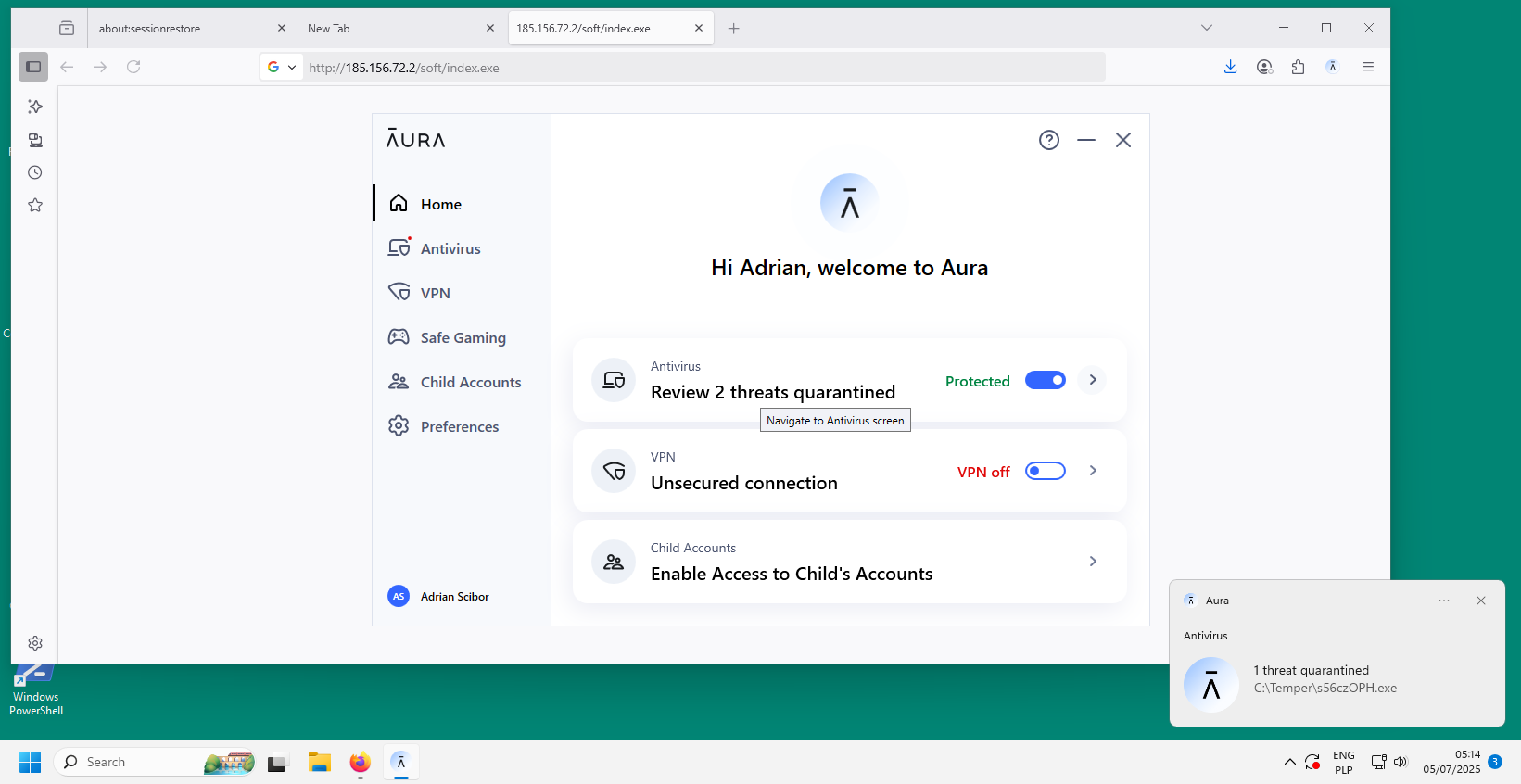Go to Child Accounts in sidebar
Screen dimensions: 1521x784
pyautogui.click(x=470, y=382)
